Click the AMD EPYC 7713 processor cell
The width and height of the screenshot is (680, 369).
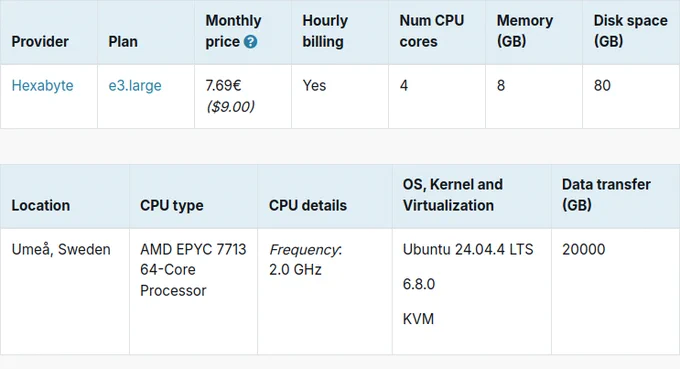(x=193, y=270)
